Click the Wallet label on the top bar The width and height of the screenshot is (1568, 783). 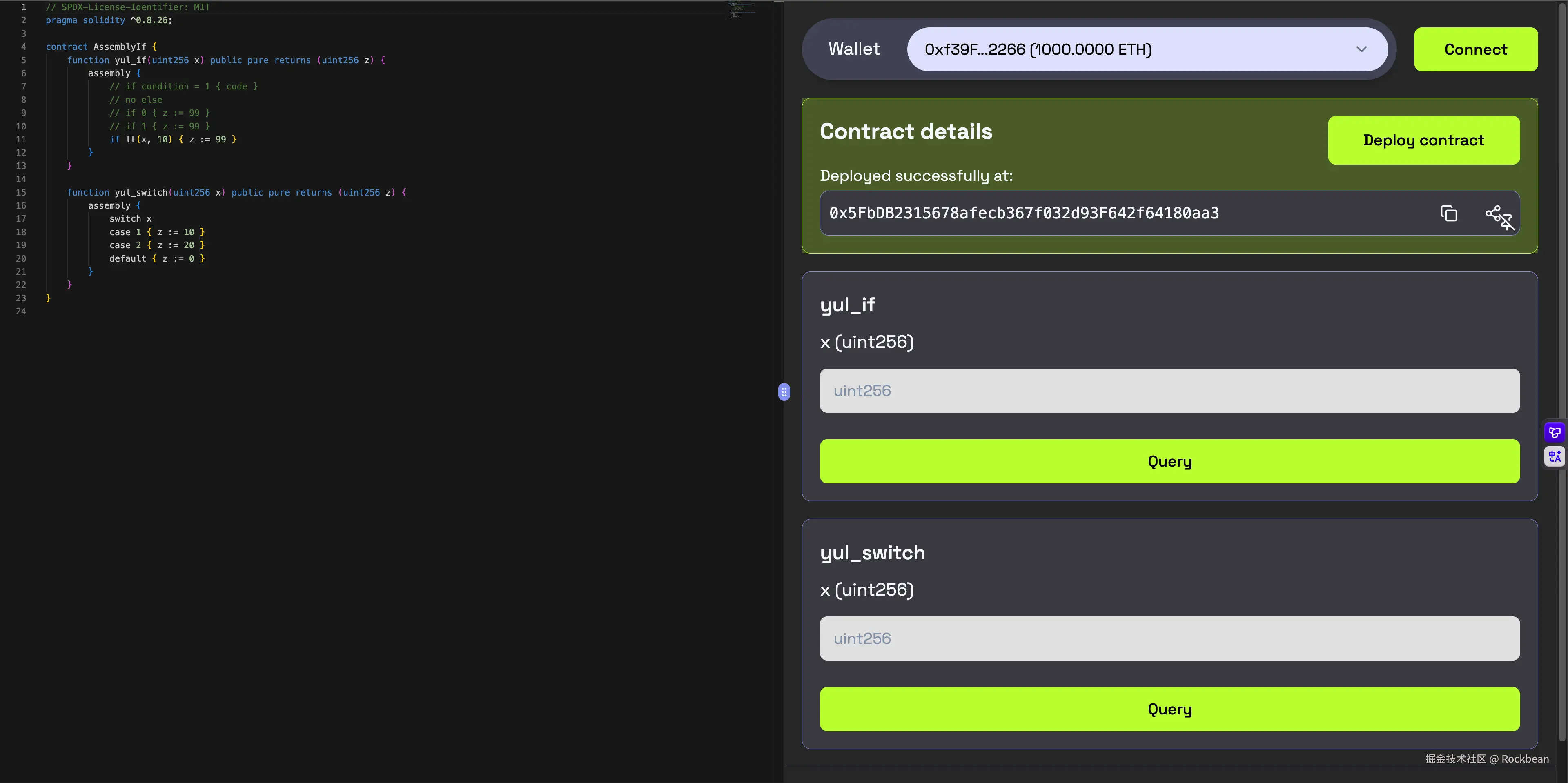853,49
